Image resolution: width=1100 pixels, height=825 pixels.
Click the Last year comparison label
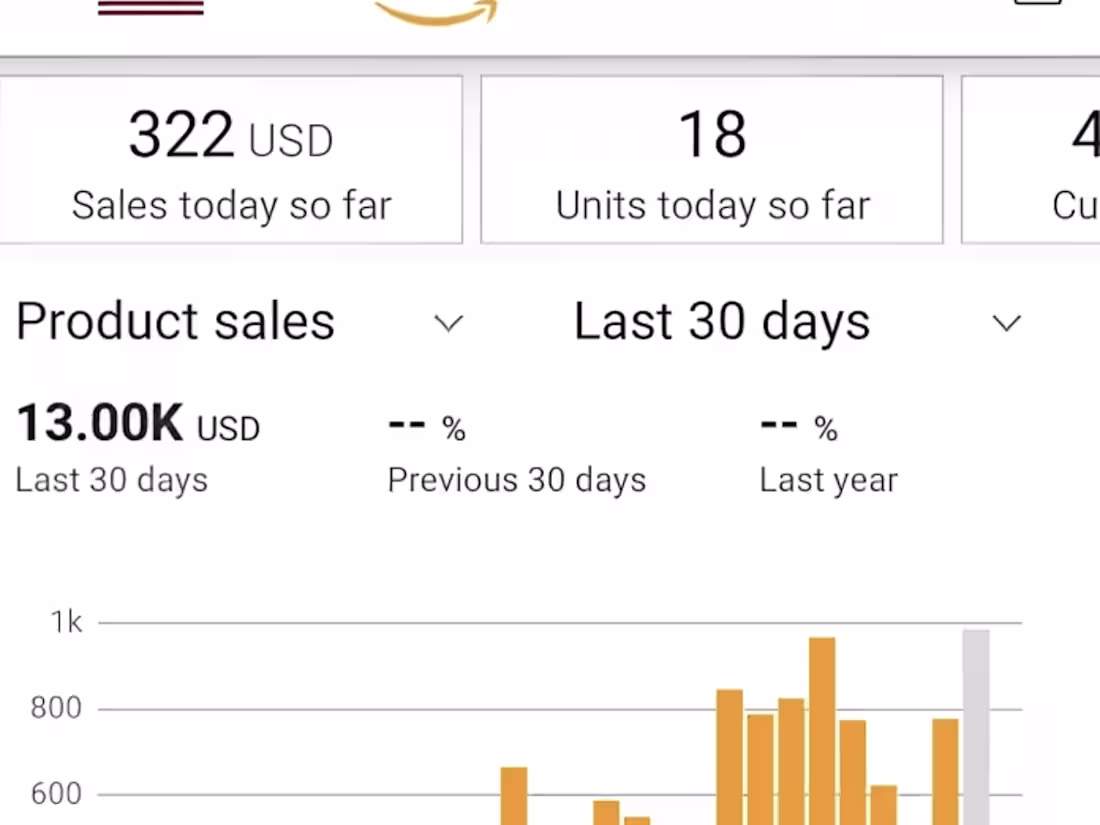pyautogui.click(x=828, y=480)
